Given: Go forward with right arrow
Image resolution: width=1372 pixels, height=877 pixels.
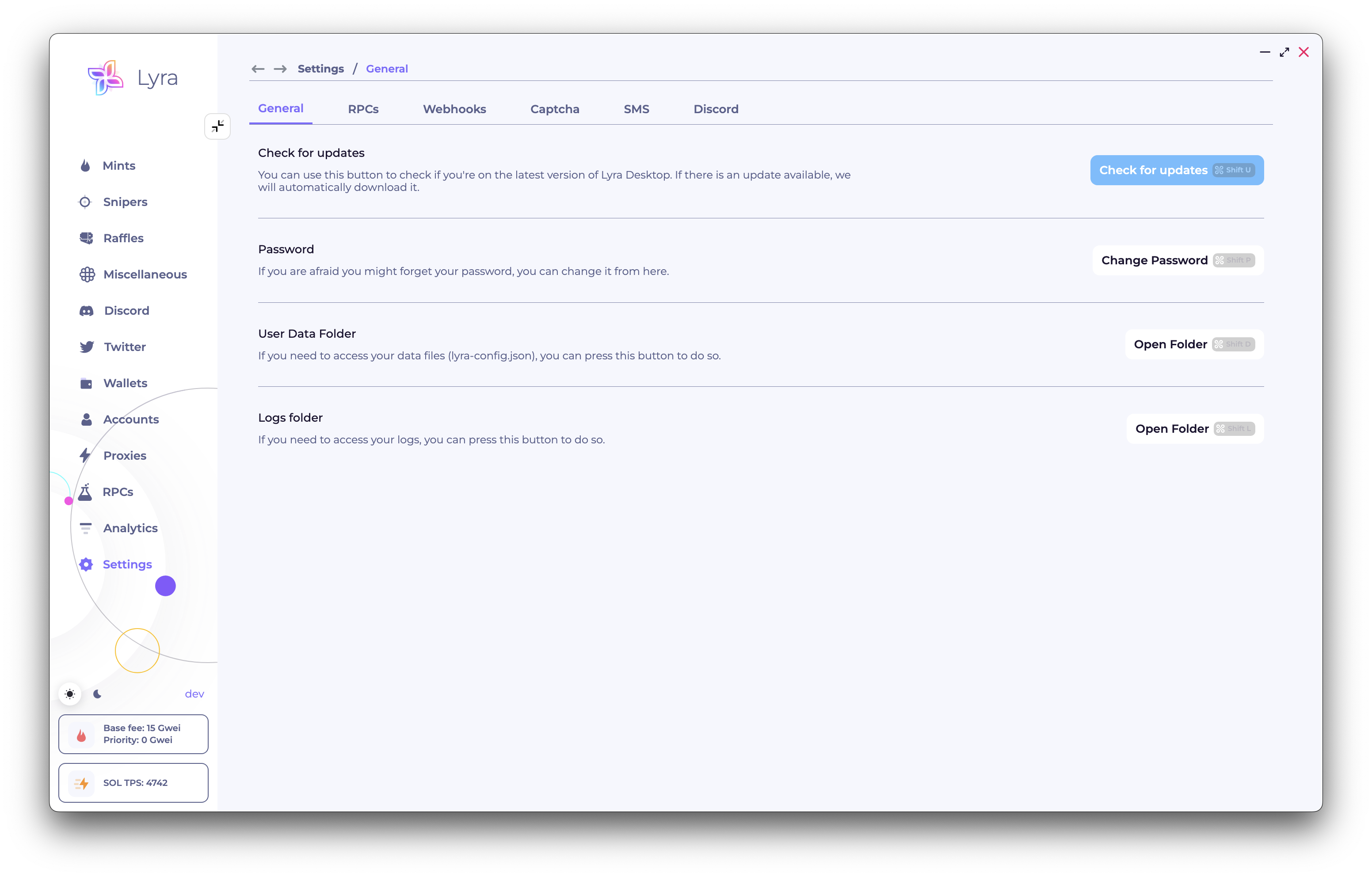Looking at the screenshot, I should pos(280,69).
